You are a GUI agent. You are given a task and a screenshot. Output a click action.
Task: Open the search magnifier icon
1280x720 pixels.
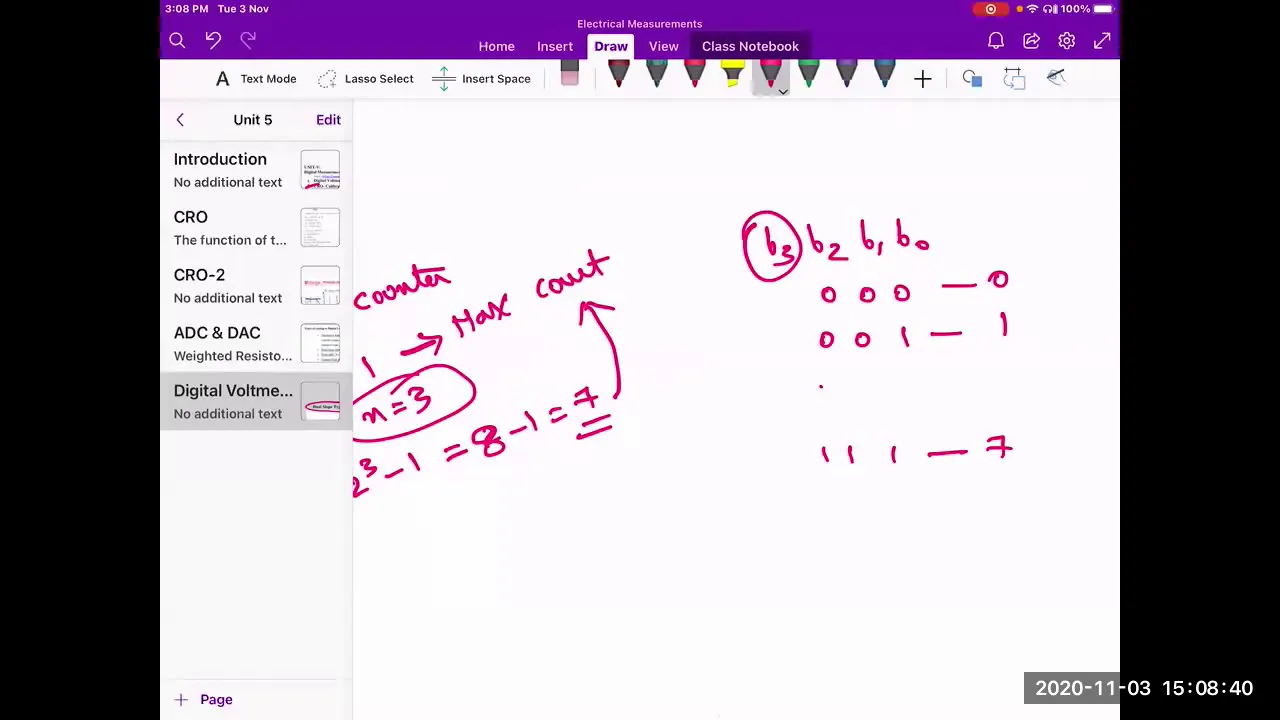point(177,41)
